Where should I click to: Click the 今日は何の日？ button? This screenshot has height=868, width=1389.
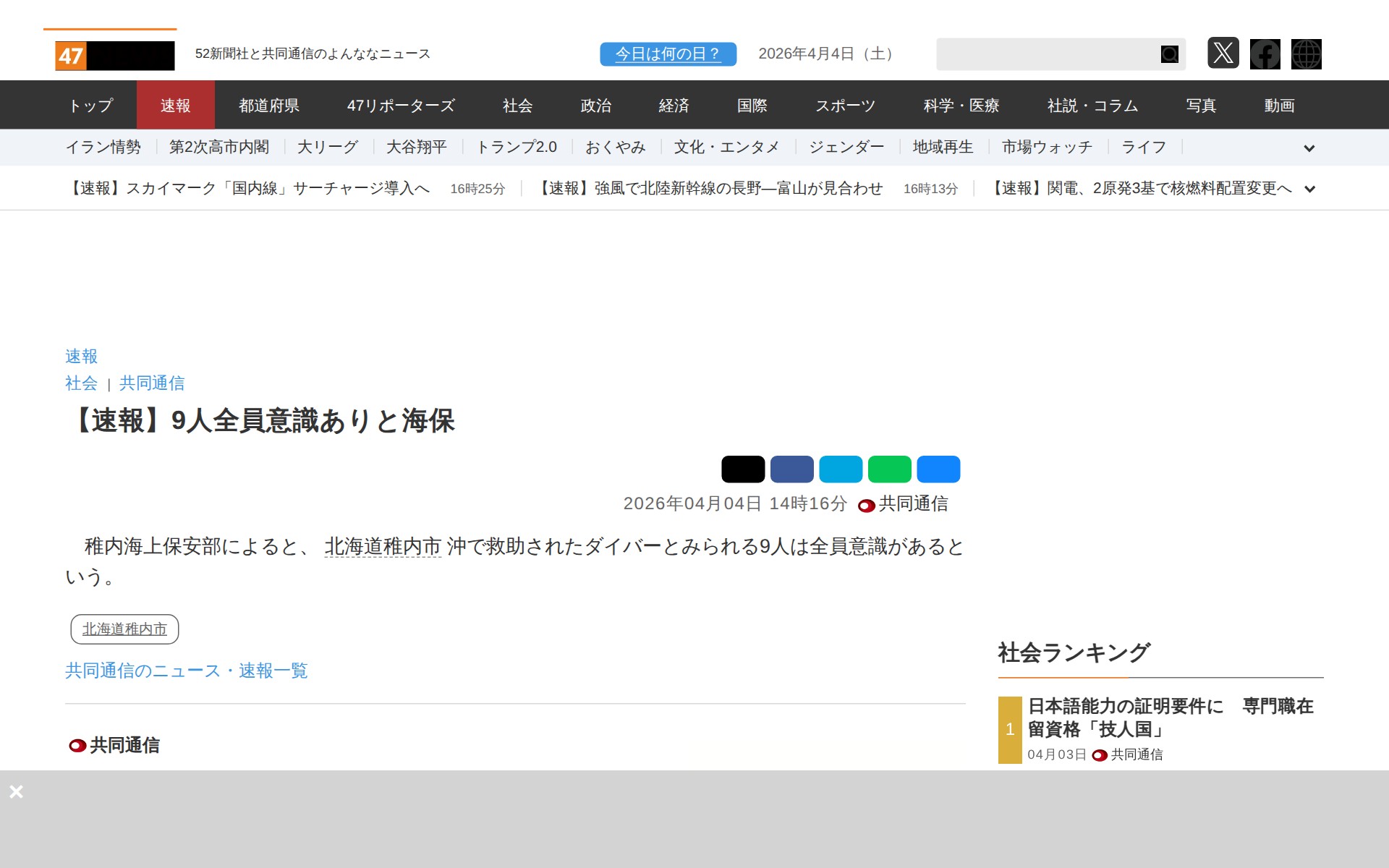coord(667,54)
